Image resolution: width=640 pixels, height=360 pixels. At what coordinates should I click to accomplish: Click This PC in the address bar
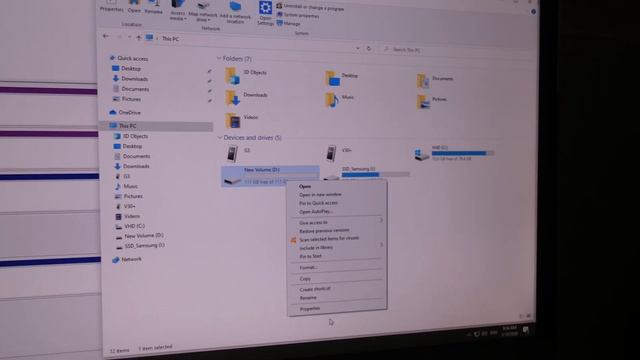(170, 39)
